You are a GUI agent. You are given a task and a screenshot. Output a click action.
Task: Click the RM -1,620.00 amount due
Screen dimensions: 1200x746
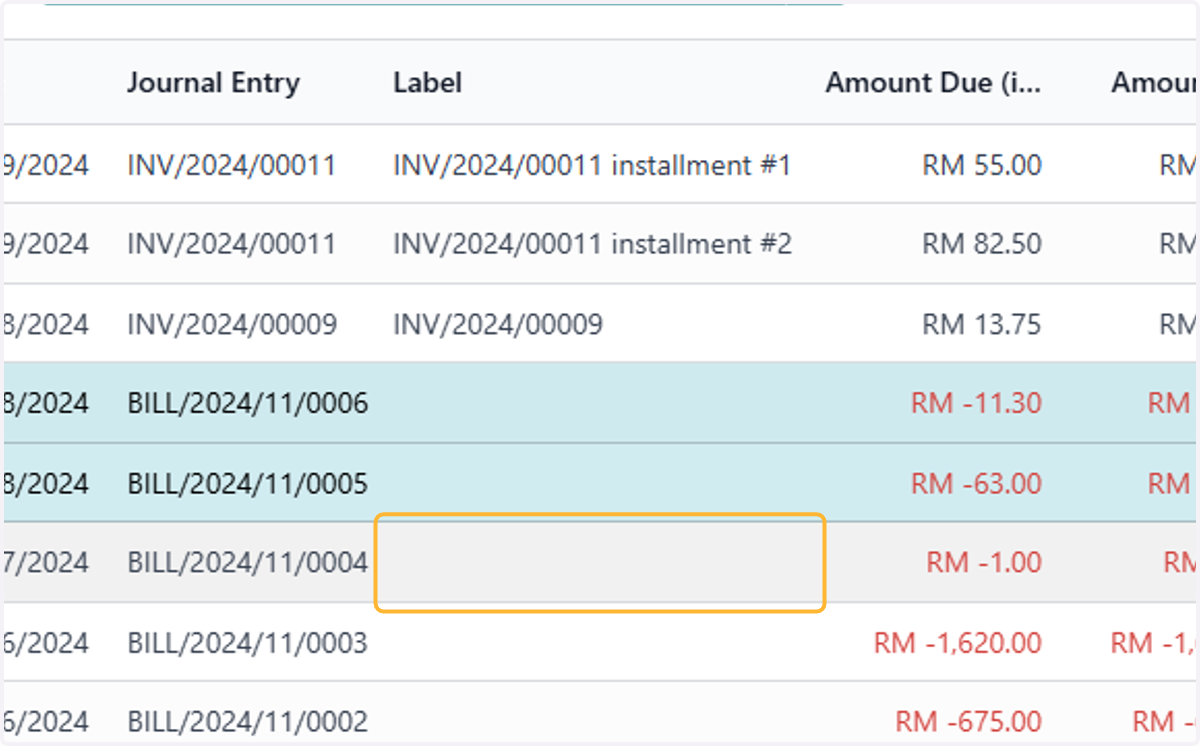[x=958, y=642]
